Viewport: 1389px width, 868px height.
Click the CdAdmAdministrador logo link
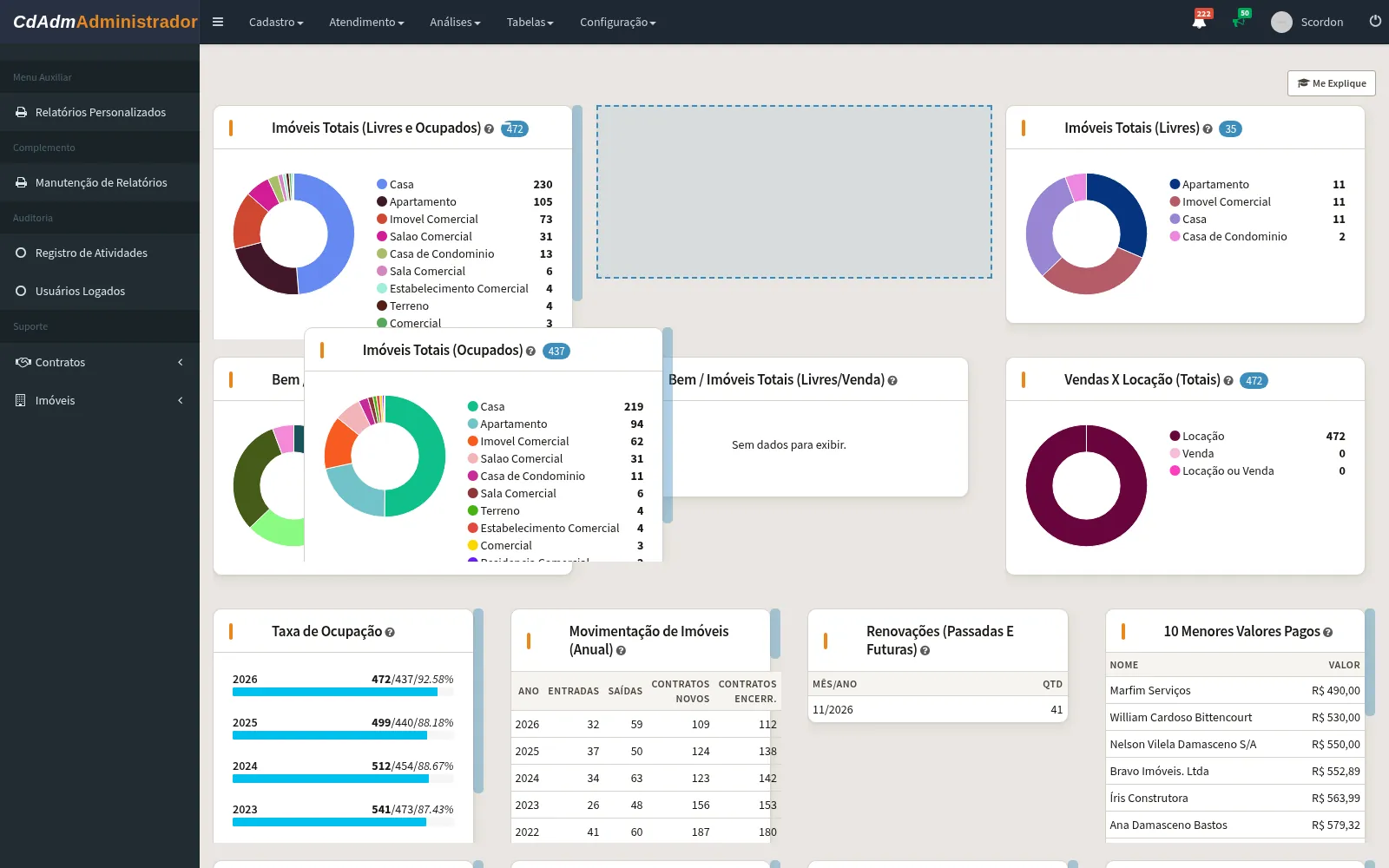pyautogui.click(x=105, y=22)
